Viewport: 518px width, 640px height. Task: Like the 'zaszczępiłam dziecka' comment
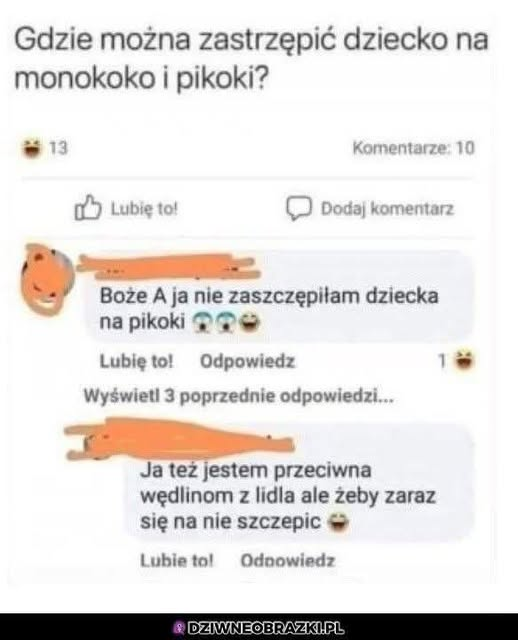click(x=137, y=361)
